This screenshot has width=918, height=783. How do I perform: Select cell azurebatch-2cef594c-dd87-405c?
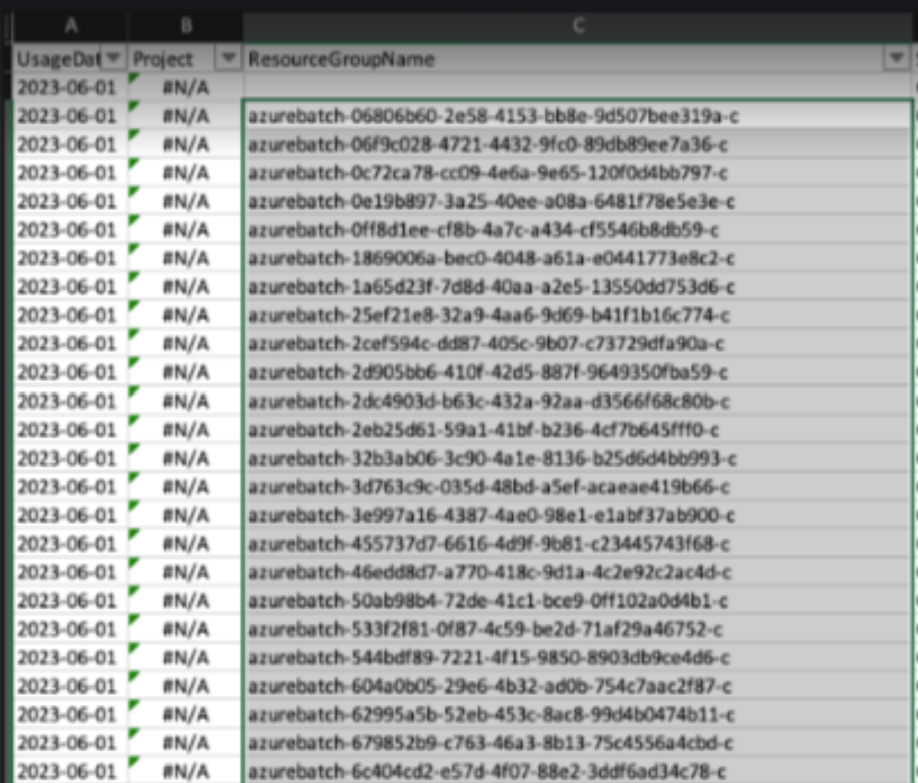coord(578,344)
